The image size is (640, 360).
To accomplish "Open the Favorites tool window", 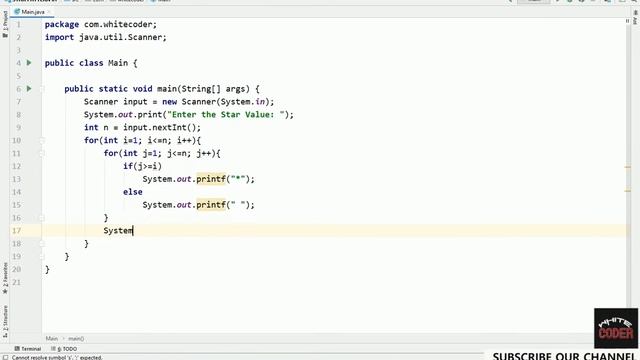I will coord(5,278).
